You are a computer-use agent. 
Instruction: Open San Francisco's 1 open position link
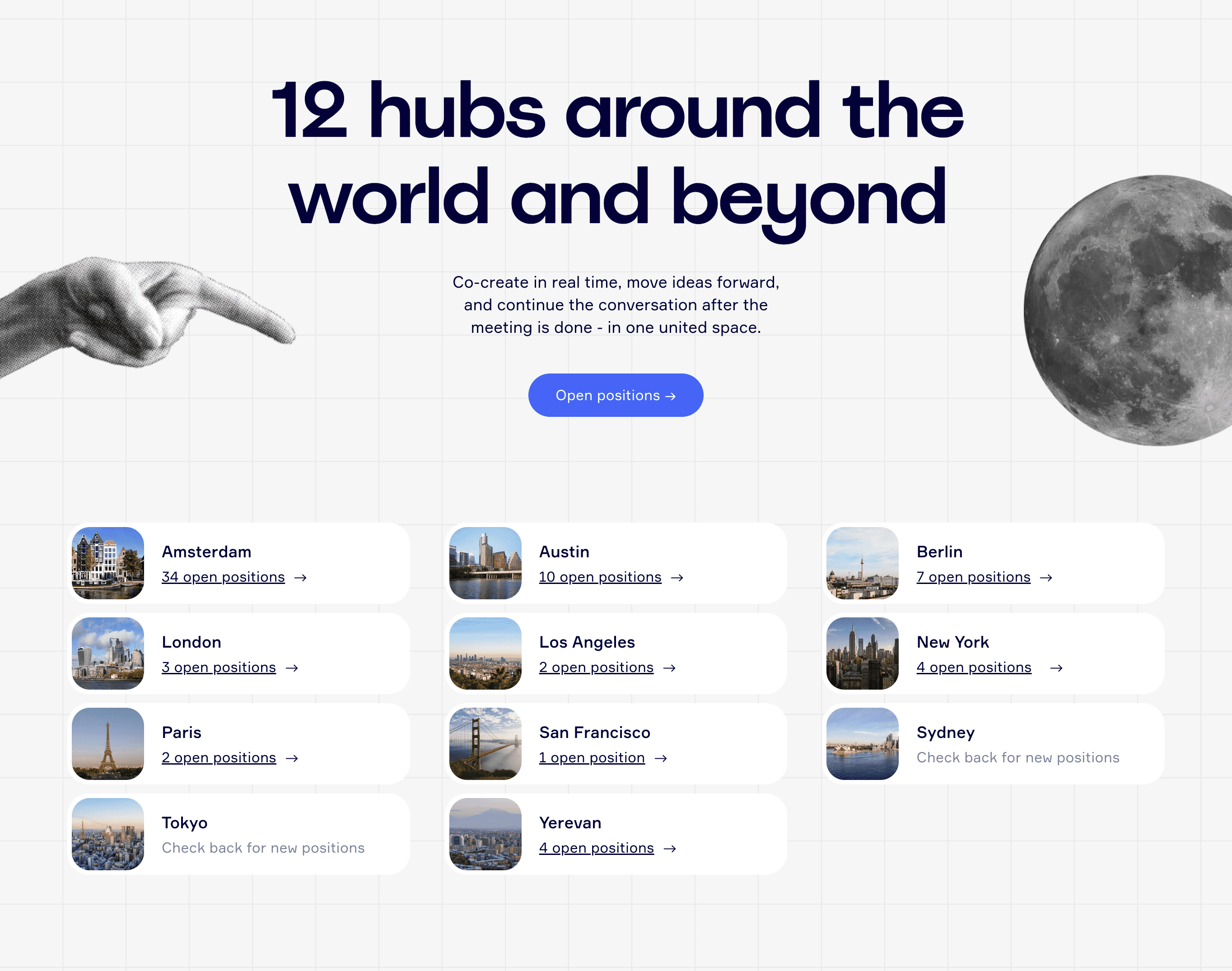[592, 758]
